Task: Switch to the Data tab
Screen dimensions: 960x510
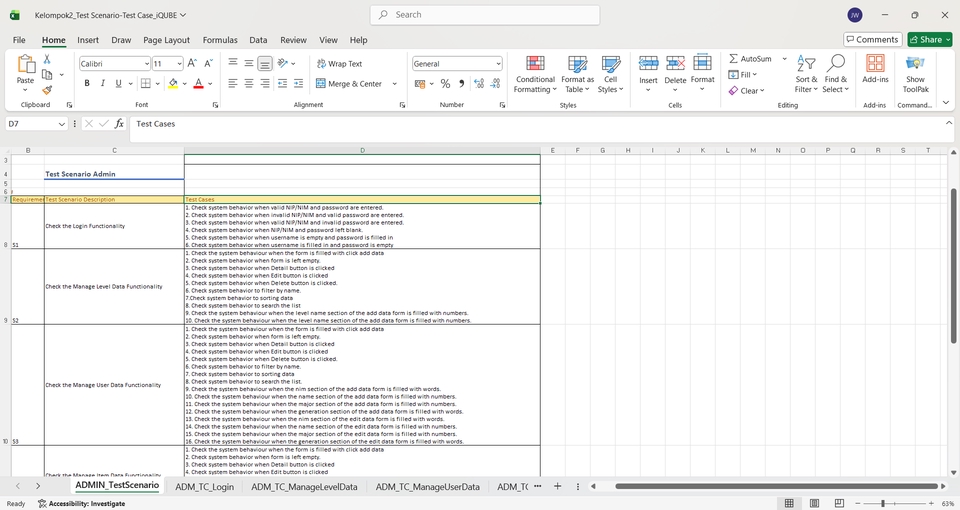Action: (x=258, y=40)
